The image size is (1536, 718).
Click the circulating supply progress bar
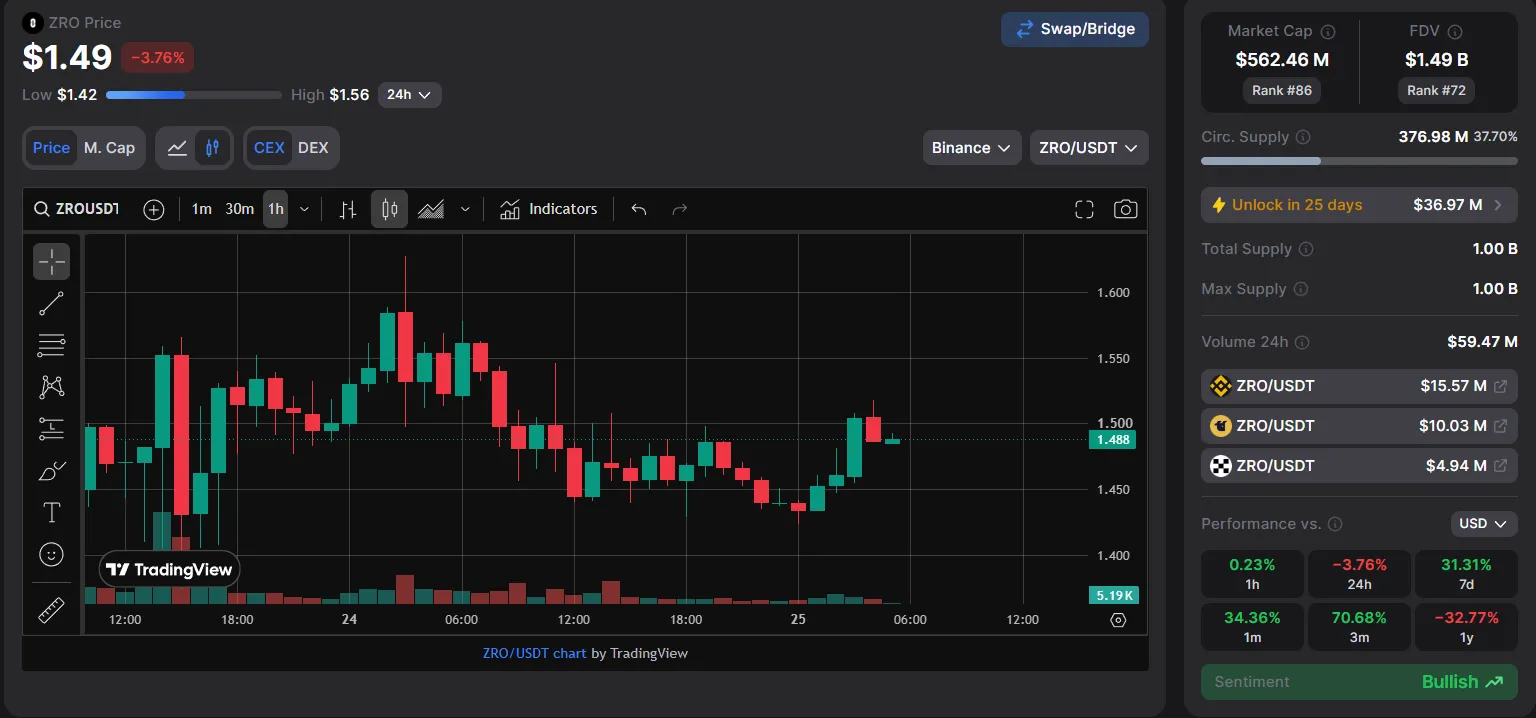point(1359,160)
